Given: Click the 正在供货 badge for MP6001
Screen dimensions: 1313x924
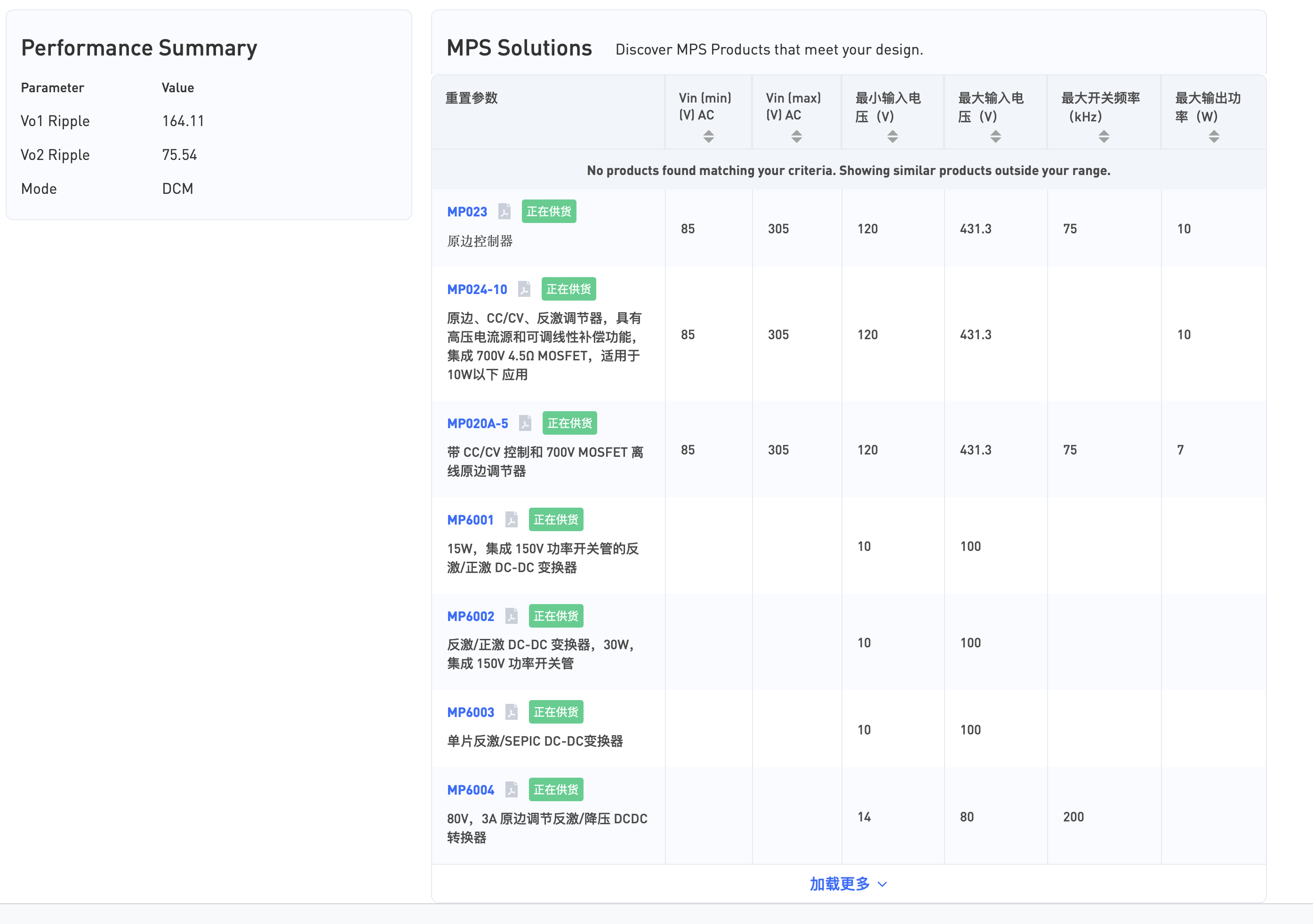Looking at the screenshot, I should (x=556, y=520).
